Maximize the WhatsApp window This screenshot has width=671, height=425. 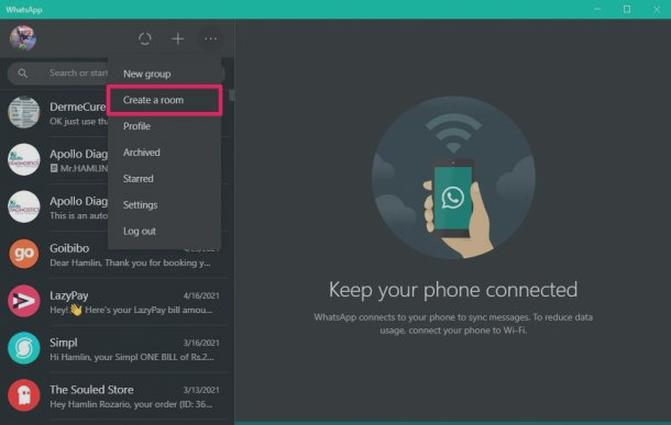click(627, 9)
